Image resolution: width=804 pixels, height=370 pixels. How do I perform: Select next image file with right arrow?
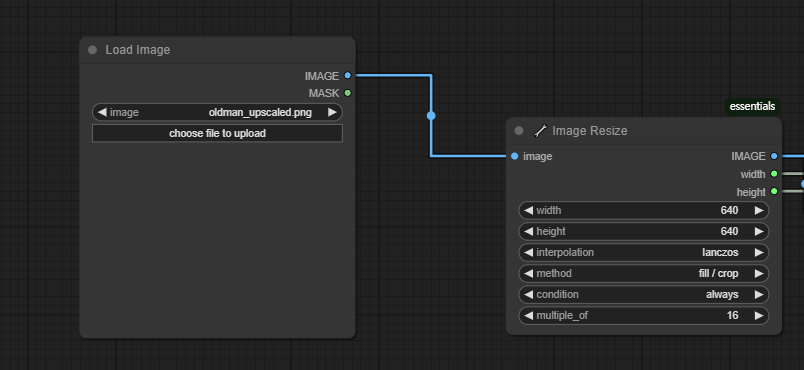(x=332, y=112)
